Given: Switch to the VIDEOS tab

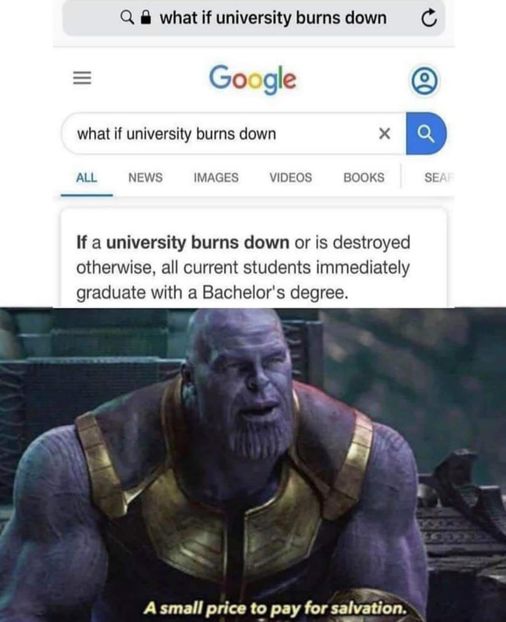Looking at the screenshot, I should [291, 177].
